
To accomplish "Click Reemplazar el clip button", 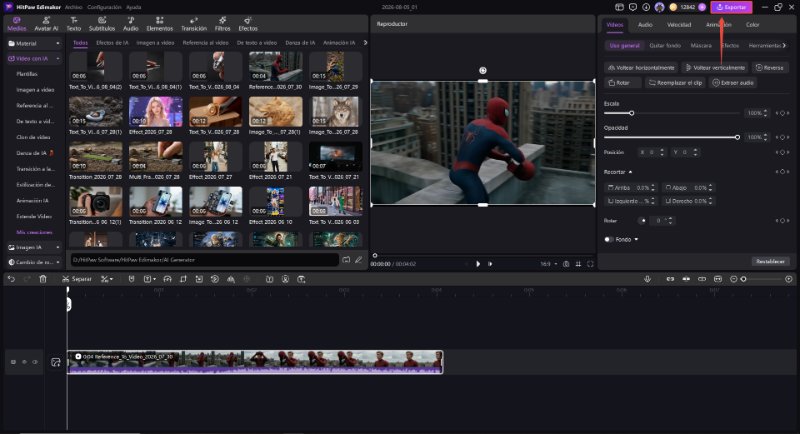I will click(675, 83).
